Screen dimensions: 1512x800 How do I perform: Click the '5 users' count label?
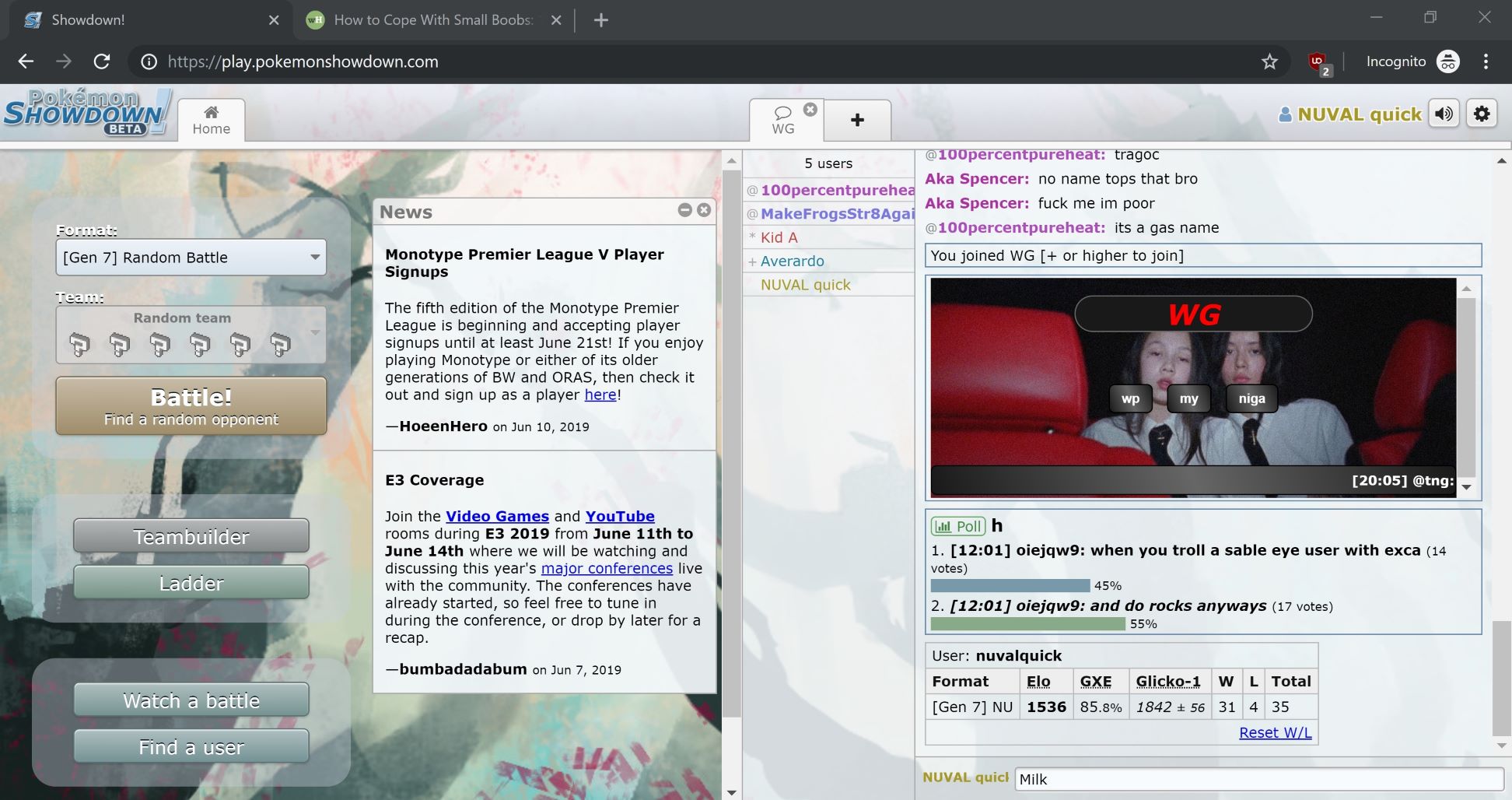click(828, 163)
